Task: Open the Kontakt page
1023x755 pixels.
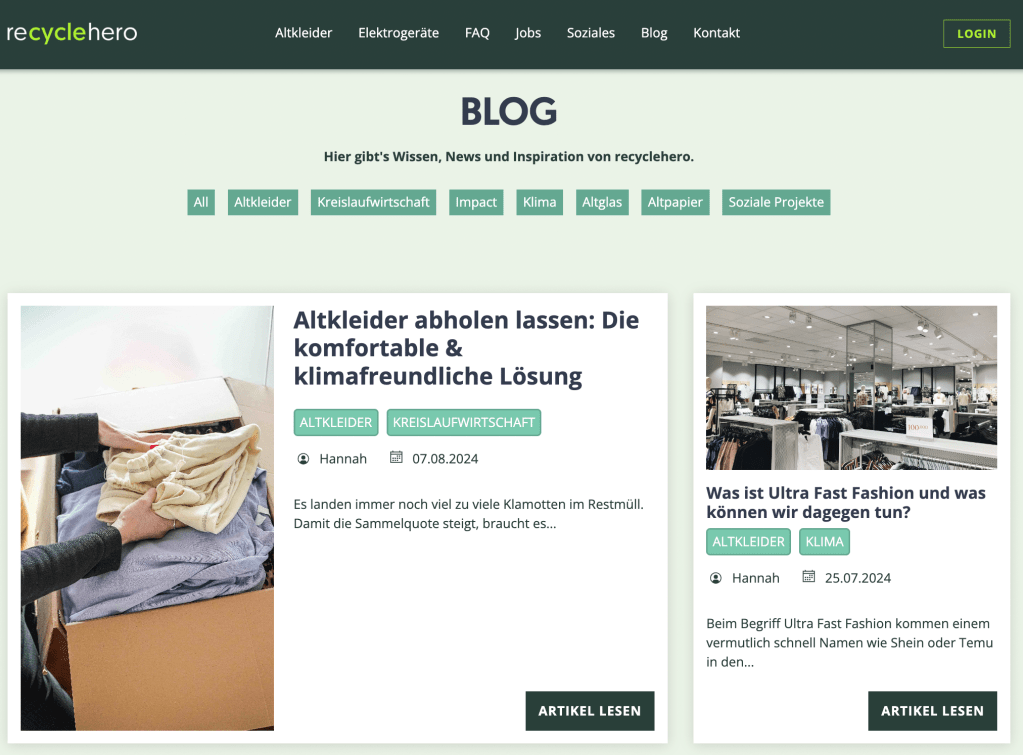Action: click(716, 33)
